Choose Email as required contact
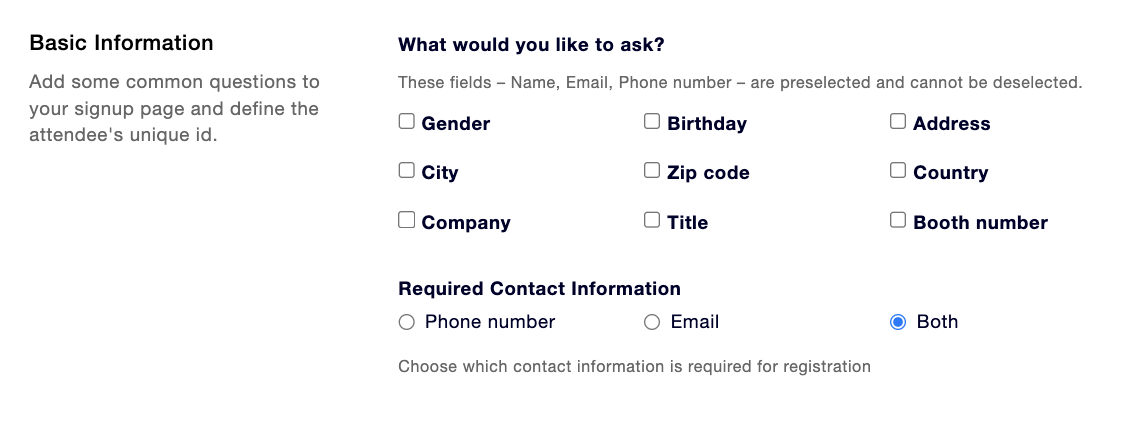 tap(652, 322)
